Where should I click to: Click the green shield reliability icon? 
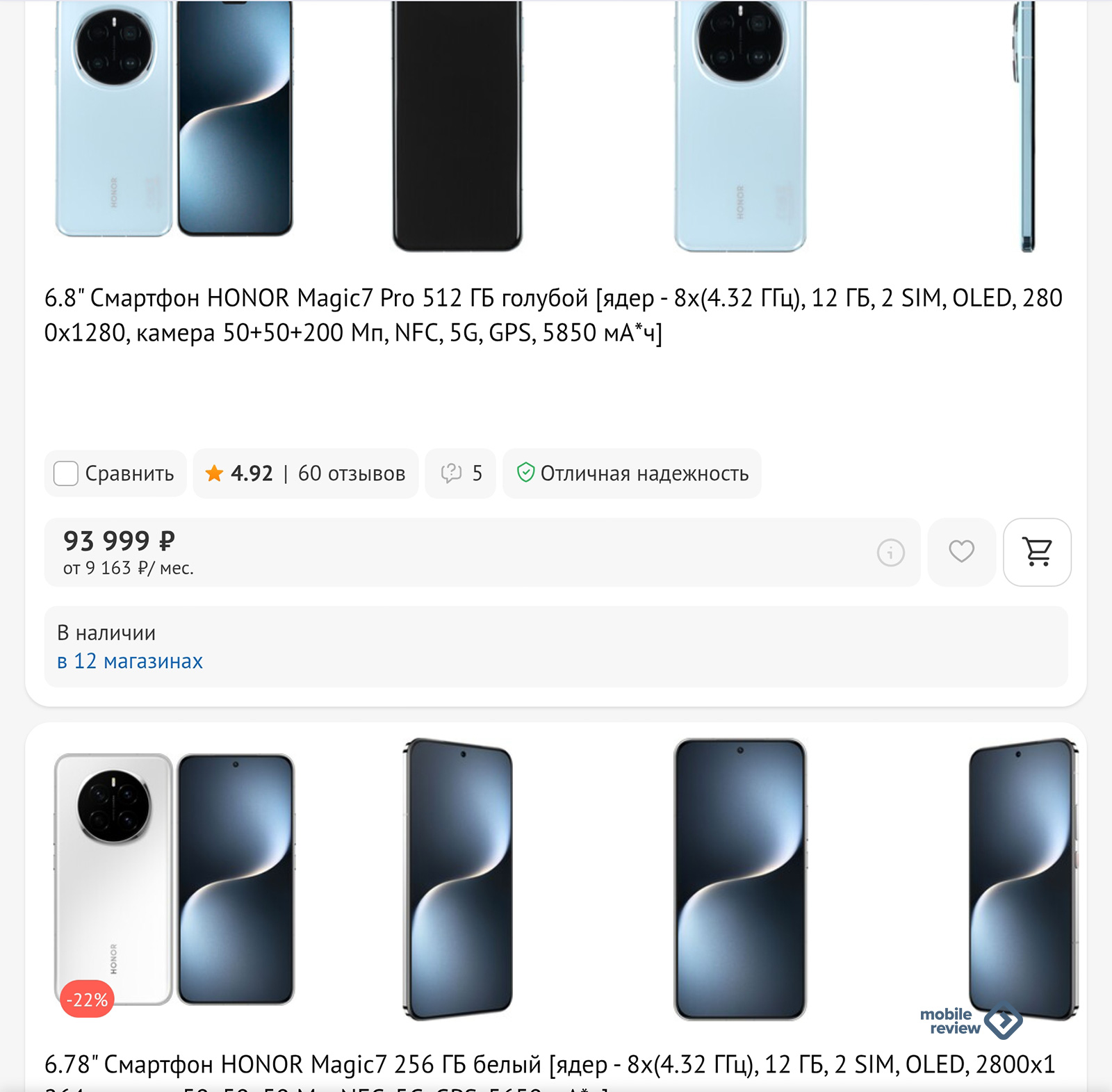525,473
